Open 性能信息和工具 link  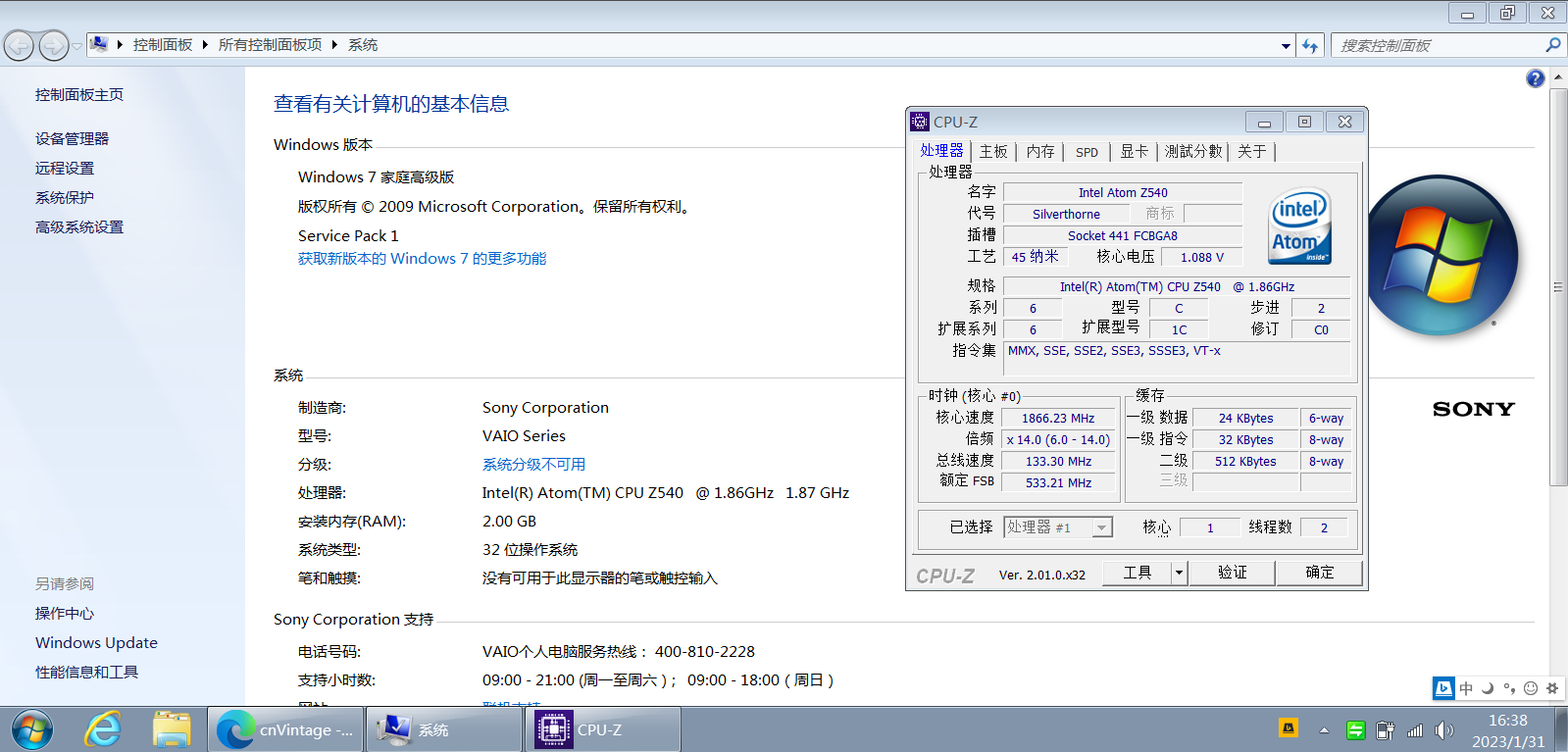86,673
